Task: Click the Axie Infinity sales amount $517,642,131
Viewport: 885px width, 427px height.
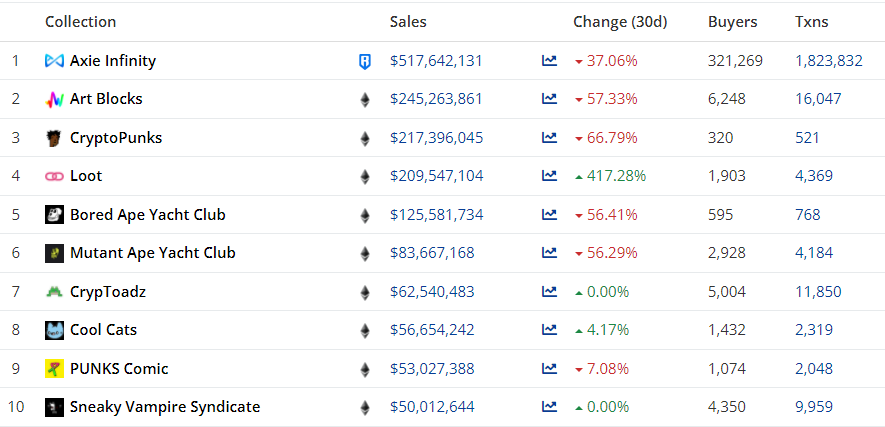Action: click(436, 61)
